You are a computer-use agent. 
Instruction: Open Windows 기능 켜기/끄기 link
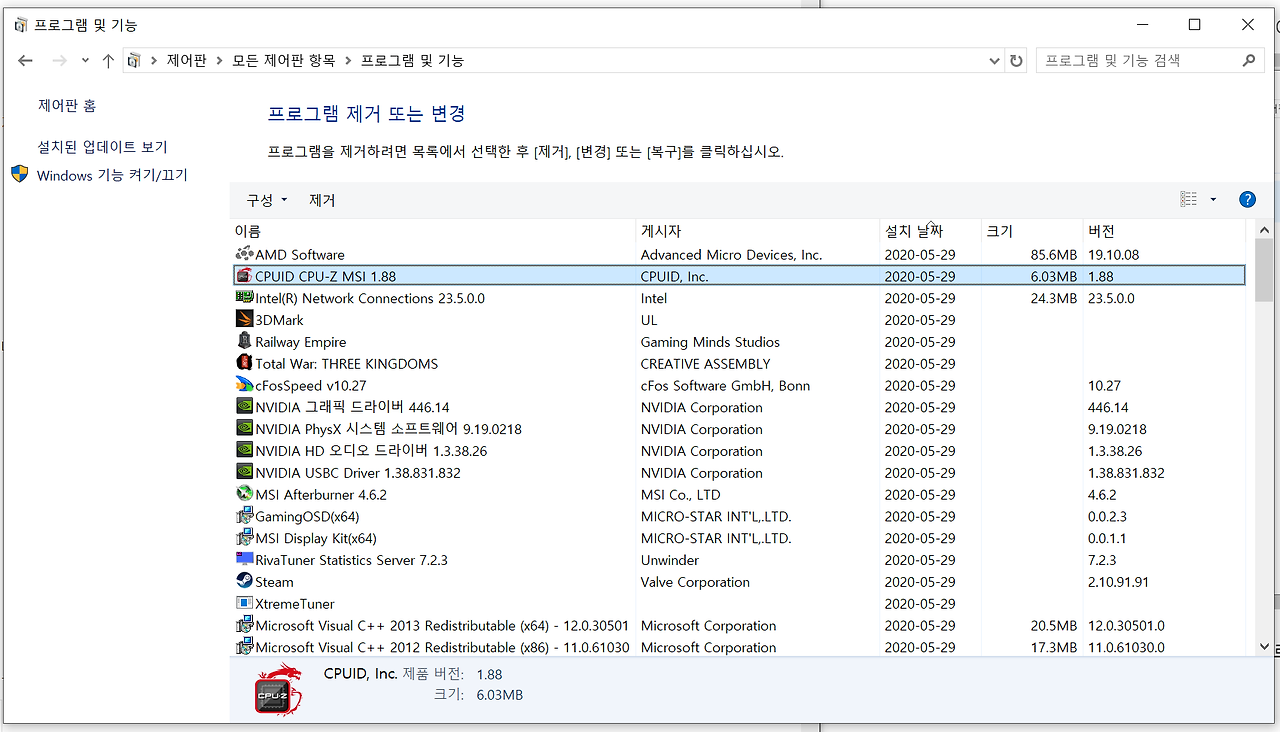coord(112,175)
